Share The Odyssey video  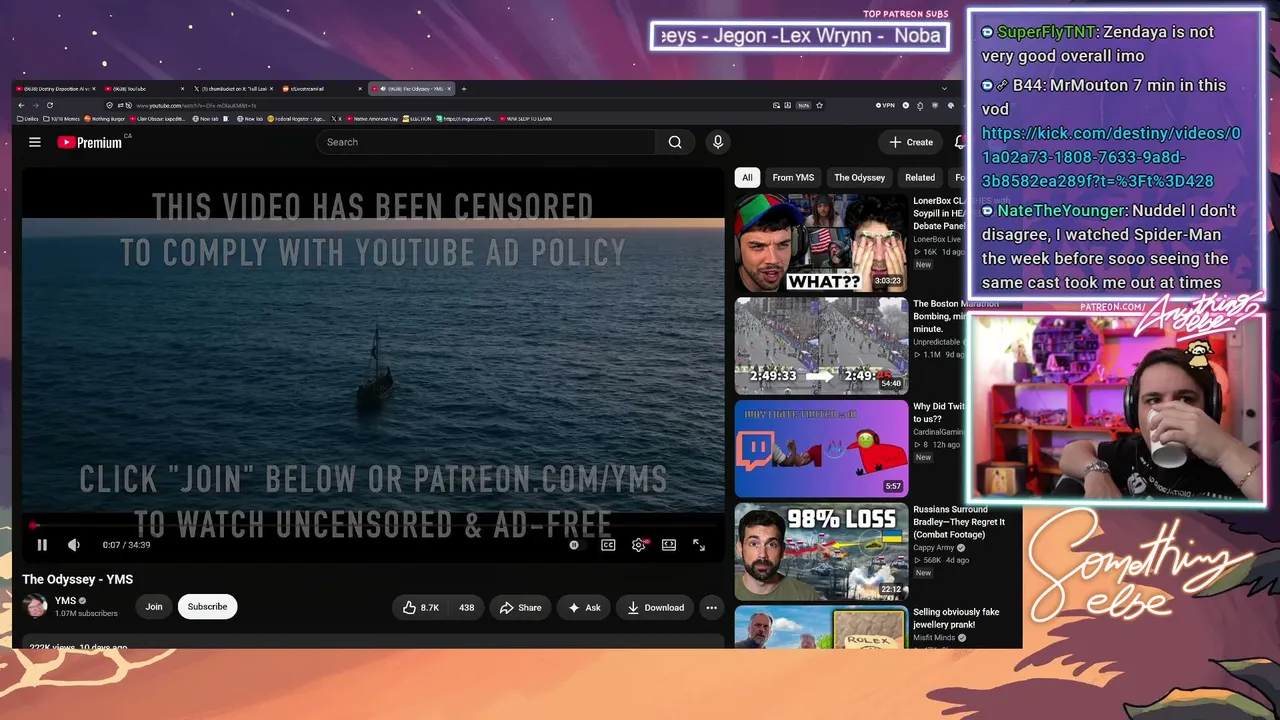520,607
